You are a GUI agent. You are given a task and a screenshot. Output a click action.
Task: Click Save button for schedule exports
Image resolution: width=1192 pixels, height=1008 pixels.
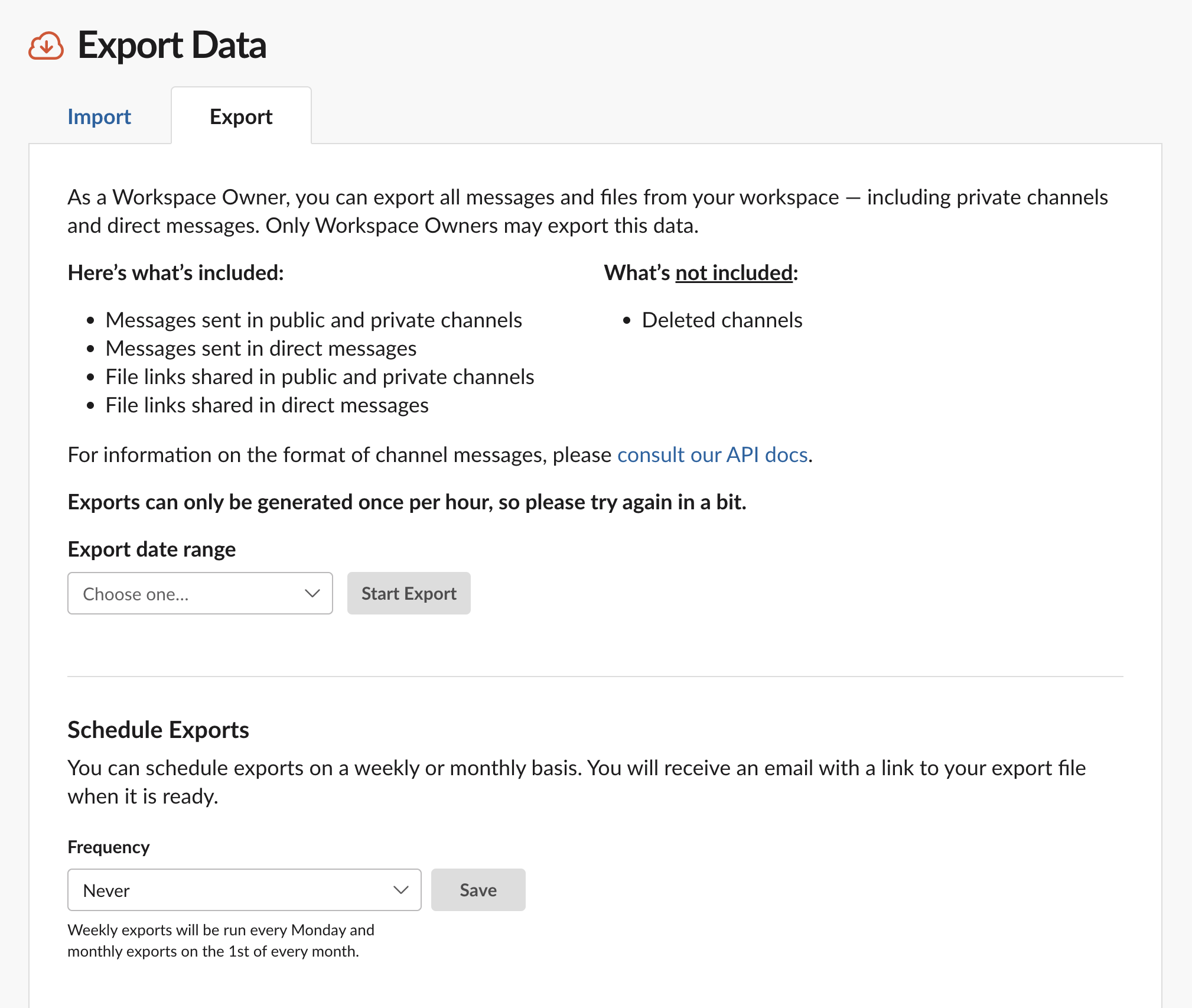478,890
